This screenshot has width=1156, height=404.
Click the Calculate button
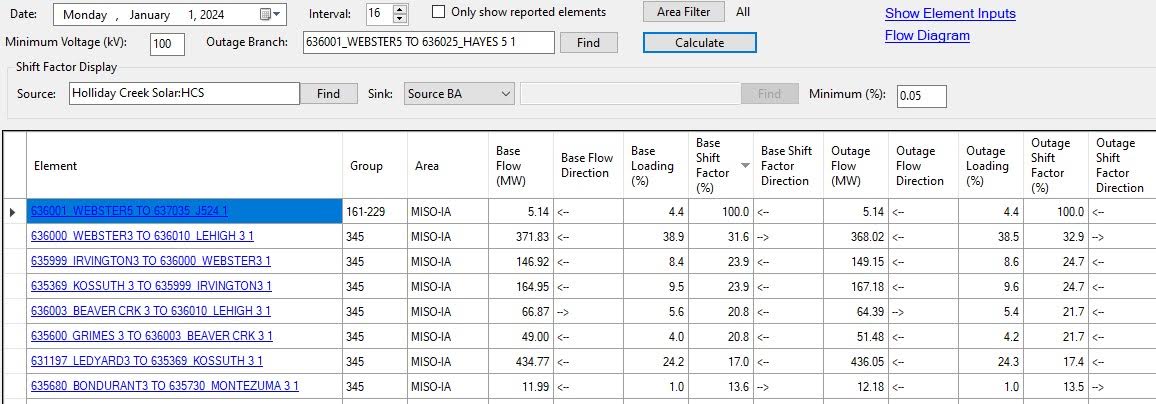[700, 43]
